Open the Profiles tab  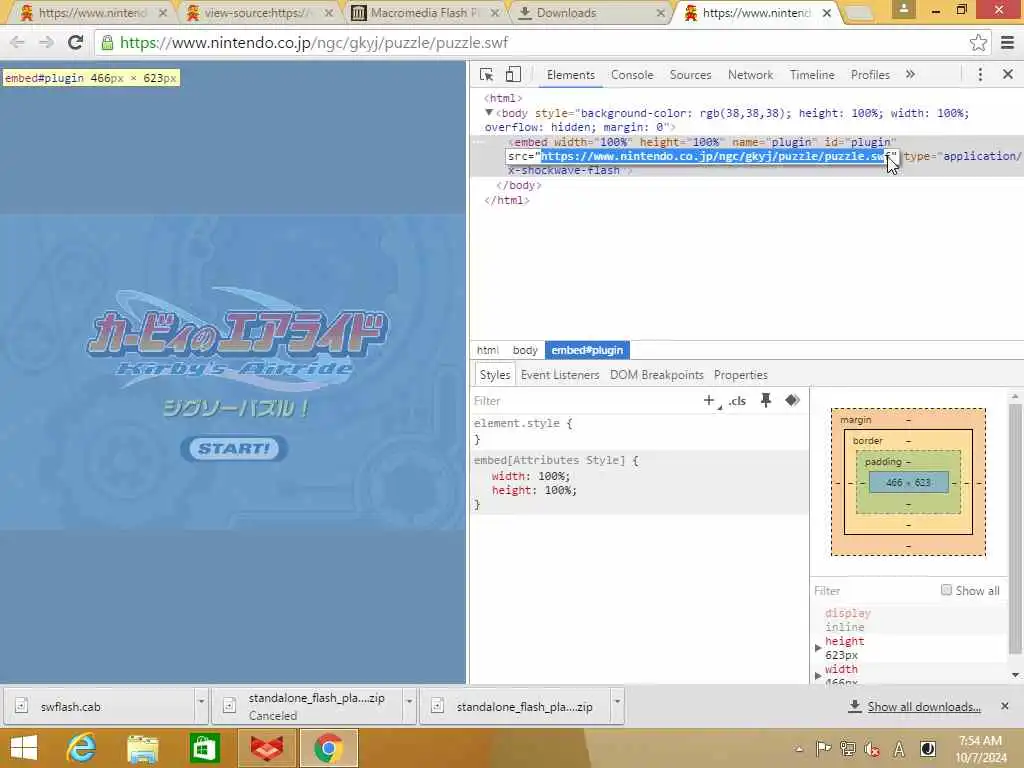pos(870,74)
